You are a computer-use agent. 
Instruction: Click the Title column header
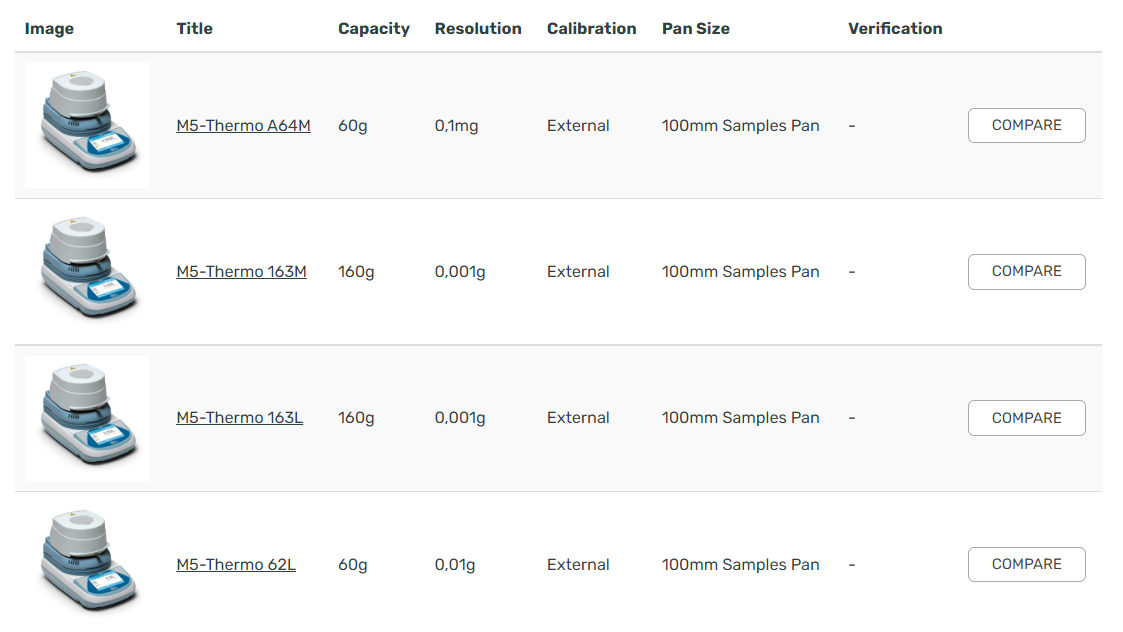click(x=194, y=29)
